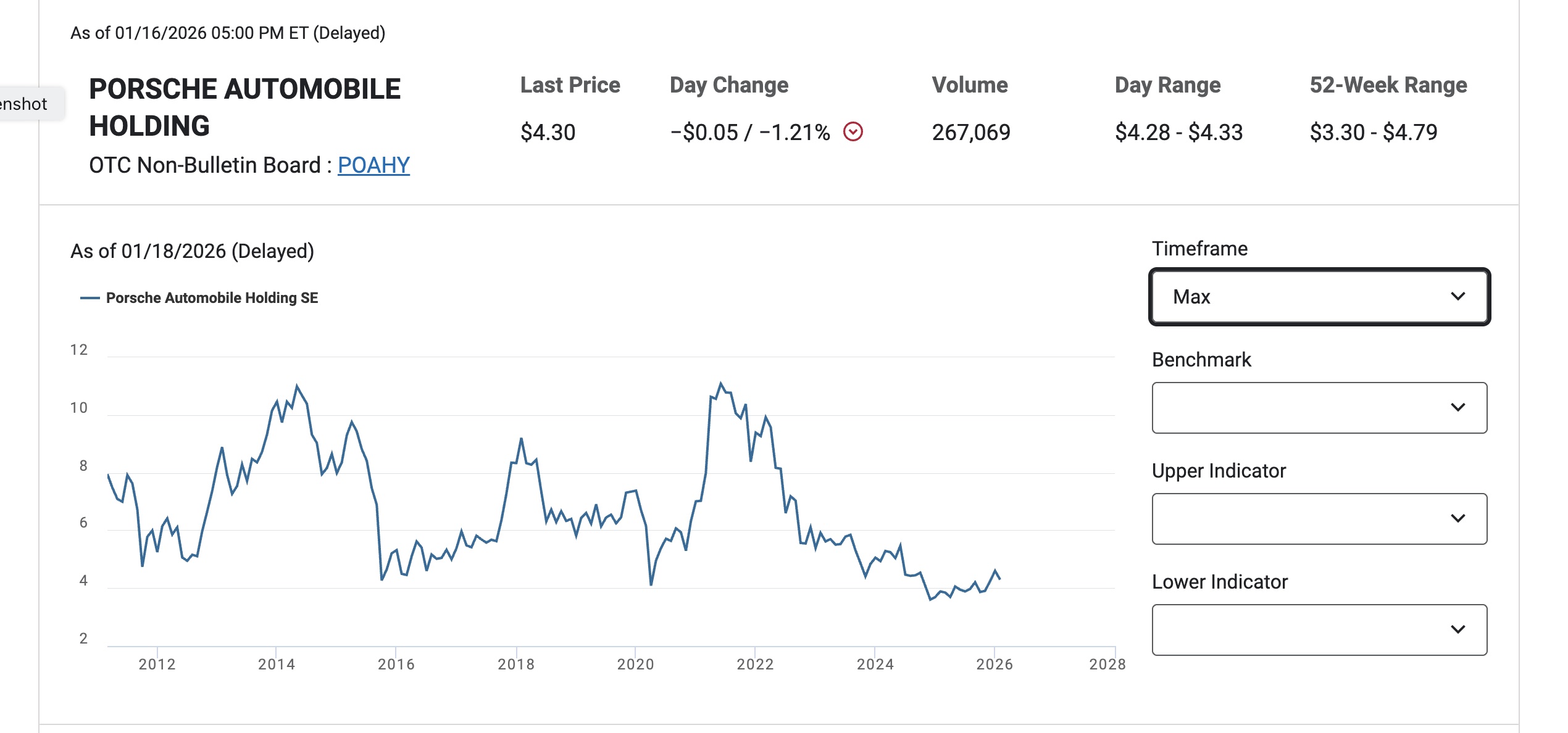The height and width of the screenshot is (733, 1568).
Task: Click the Last Price value $4.30
Action: [x=548, y=132]
